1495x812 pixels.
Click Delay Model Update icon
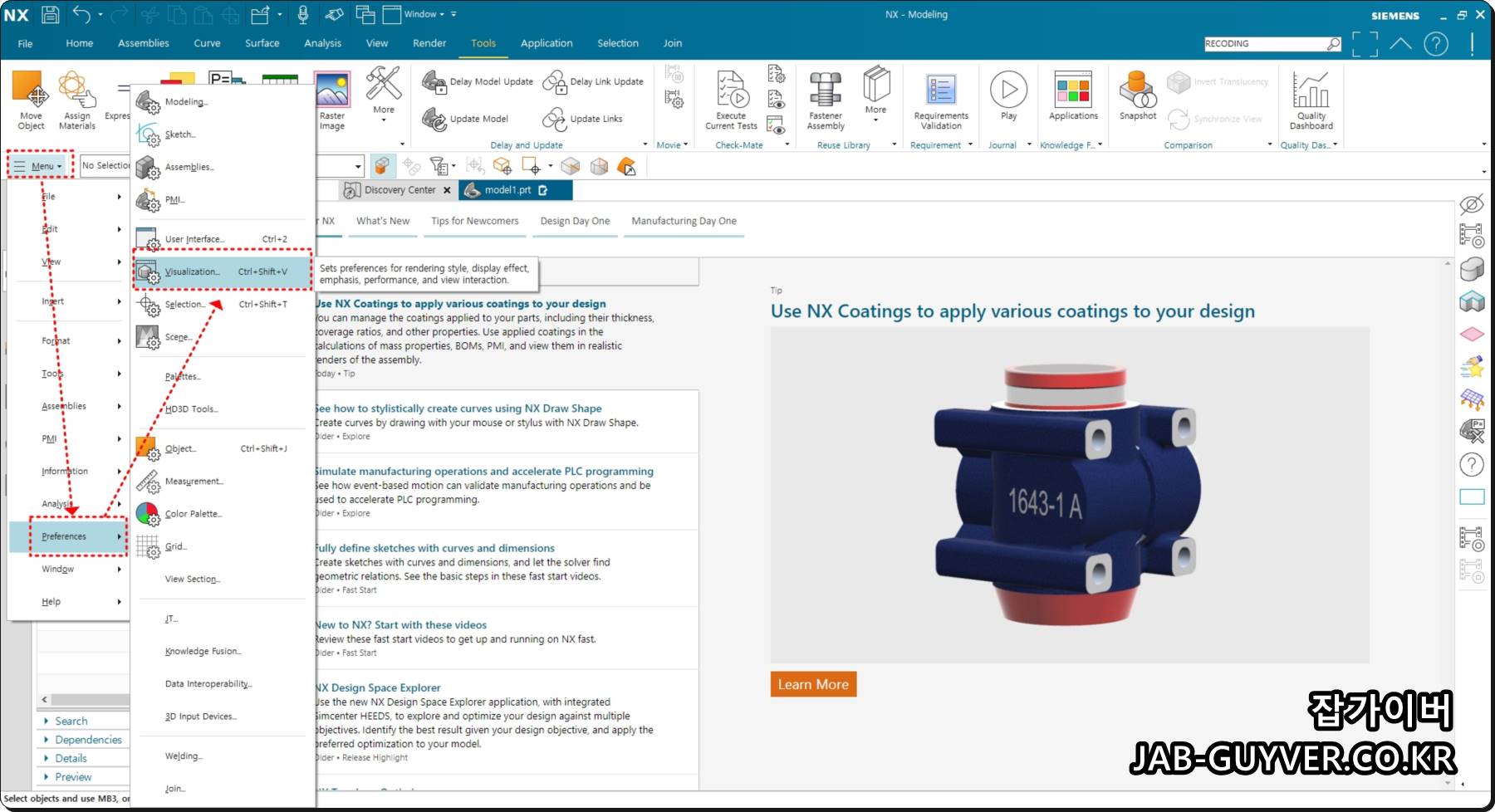pyautogui.click(x=434, y=81)
